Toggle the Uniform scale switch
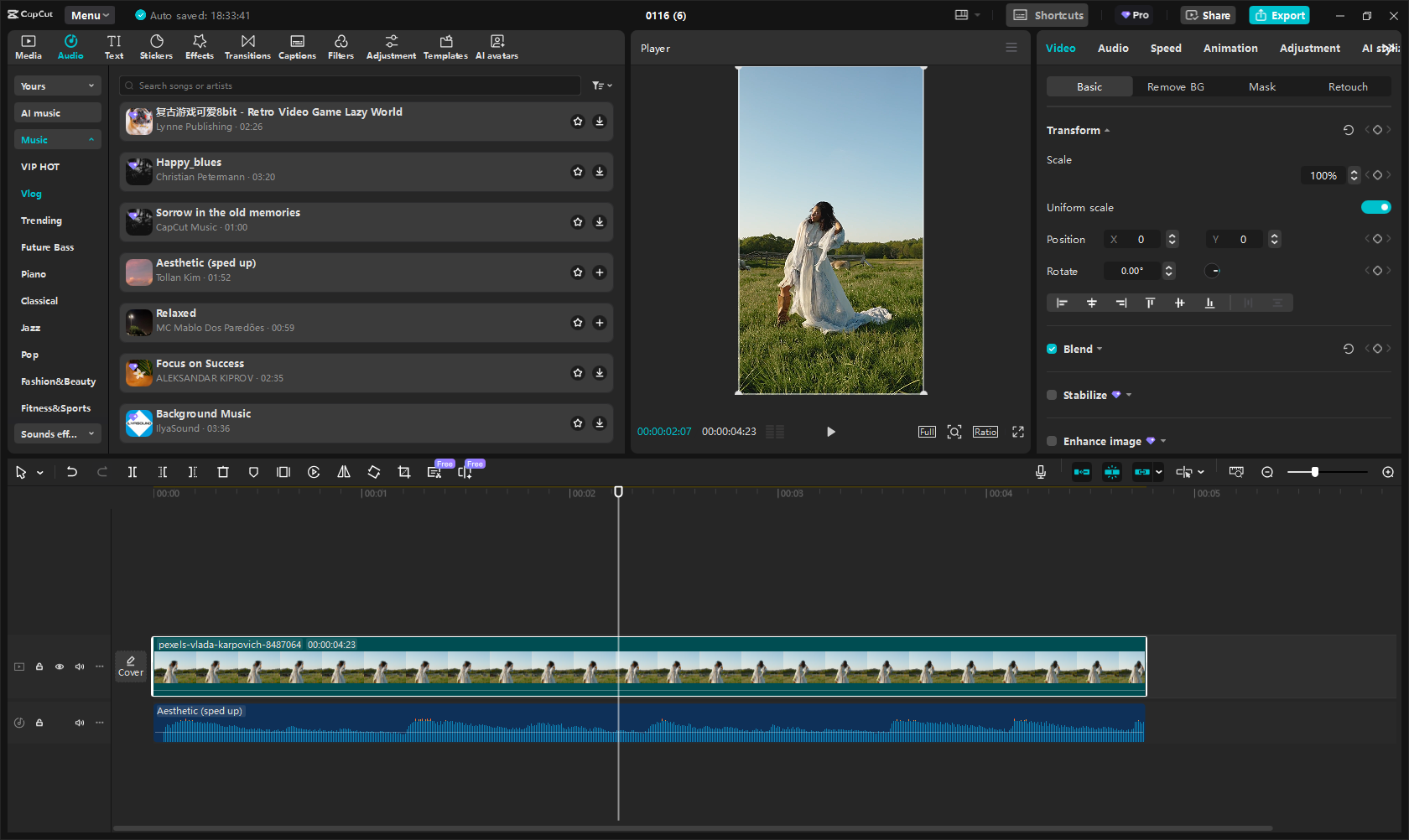 click(1375, 207)
